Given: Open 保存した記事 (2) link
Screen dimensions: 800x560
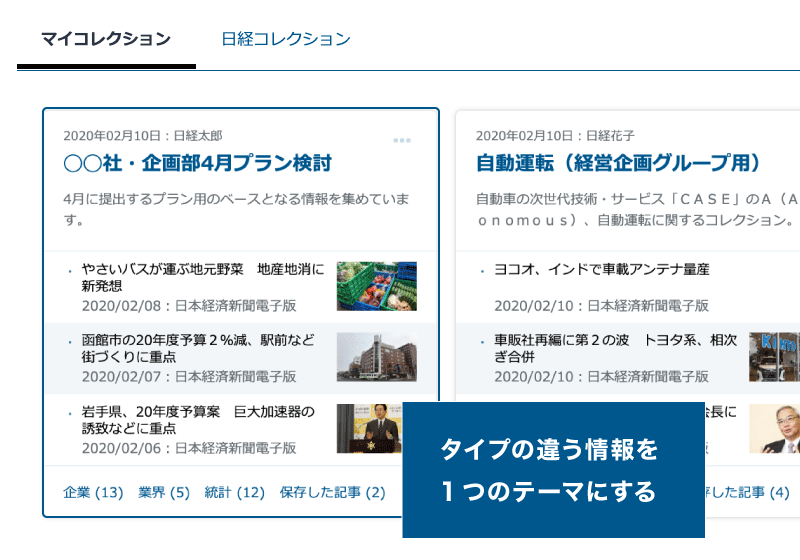Looking at the screenshot, I should point(332,493).
